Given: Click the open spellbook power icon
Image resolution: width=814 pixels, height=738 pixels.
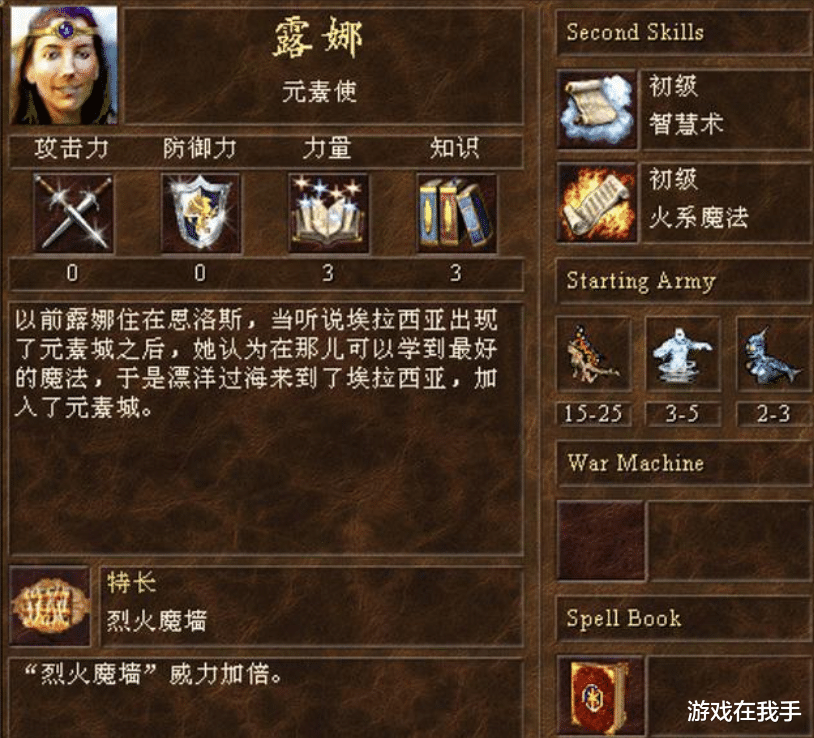Looking at the screenshot, I should pos(329,213).
